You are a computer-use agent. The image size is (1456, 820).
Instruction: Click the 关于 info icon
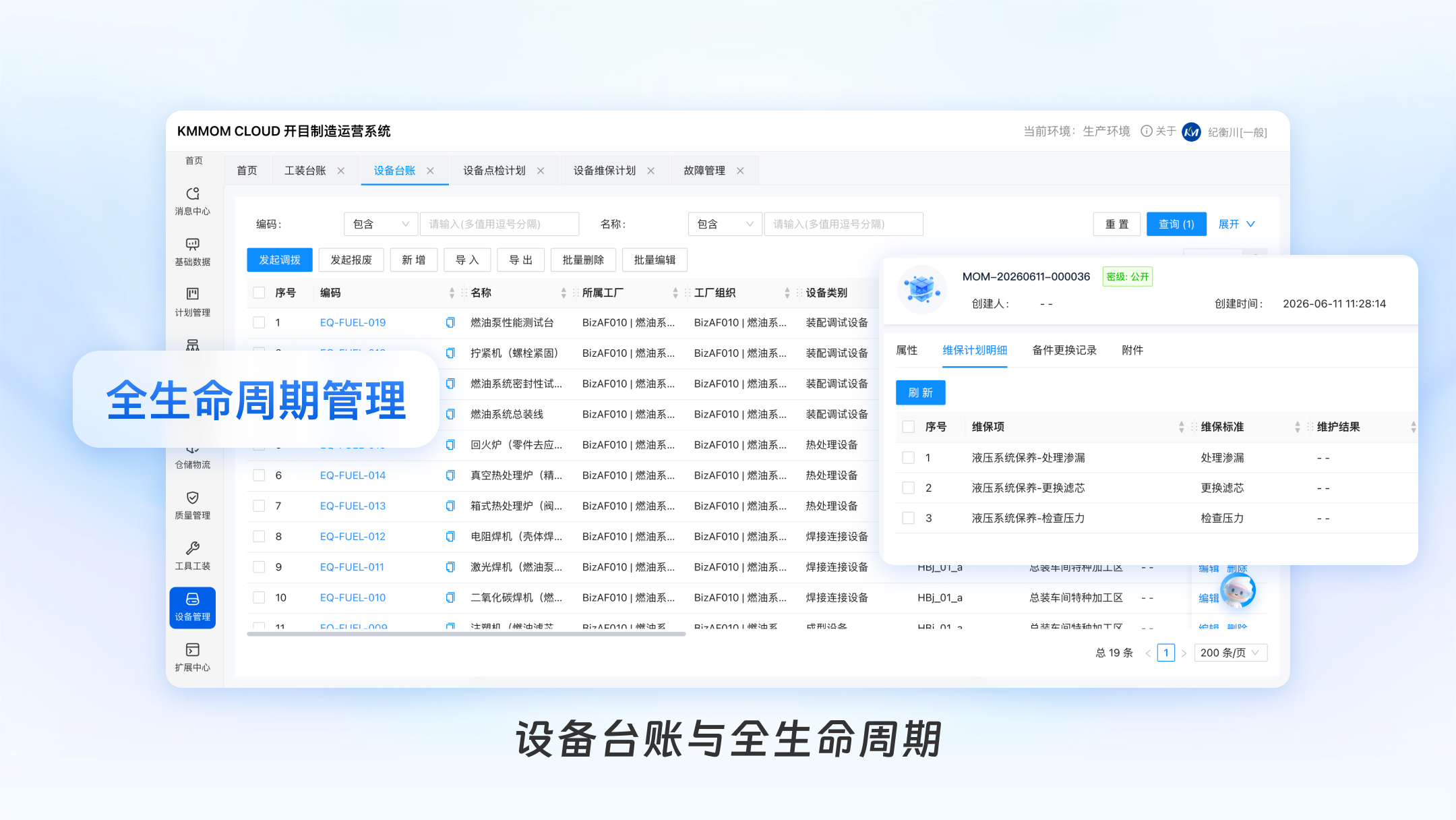pos(1147,131)
